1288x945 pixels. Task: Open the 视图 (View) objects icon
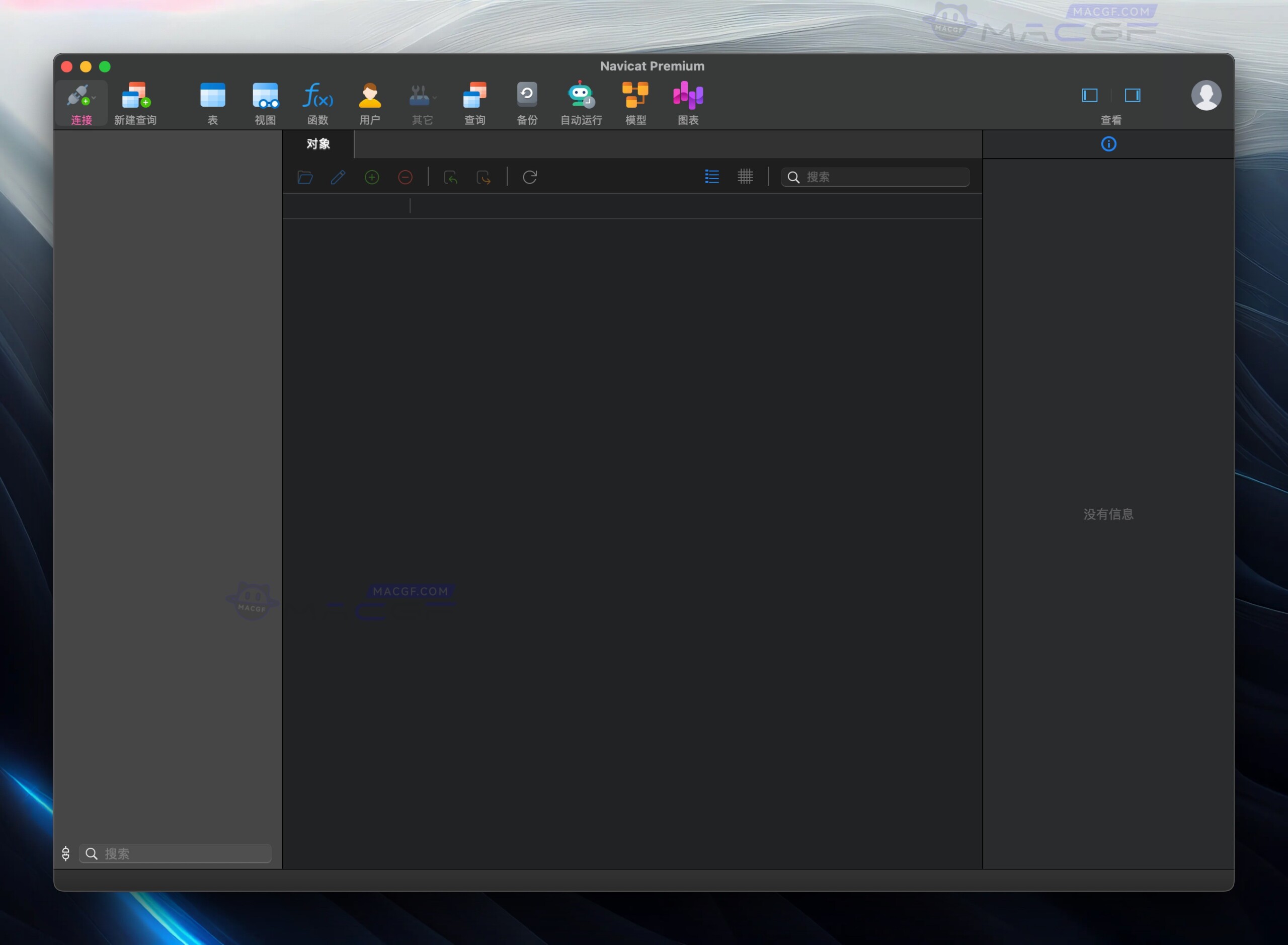(265, 96)
